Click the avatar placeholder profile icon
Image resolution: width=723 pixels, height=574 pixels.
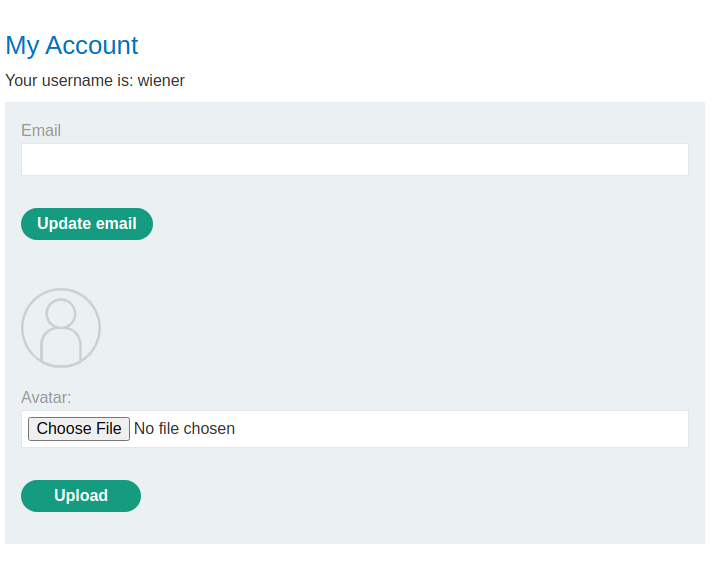[61, 328]
